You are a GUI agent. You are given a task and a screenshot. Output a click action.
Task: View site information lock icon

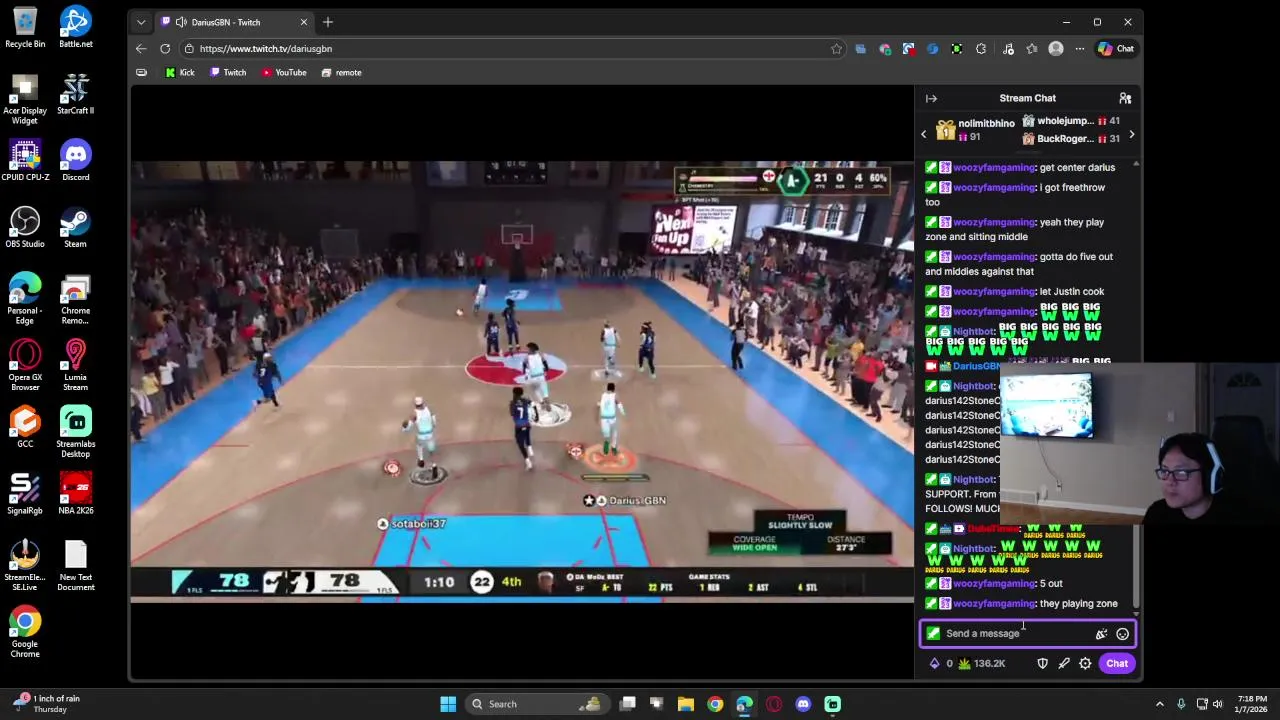point(189,49)
